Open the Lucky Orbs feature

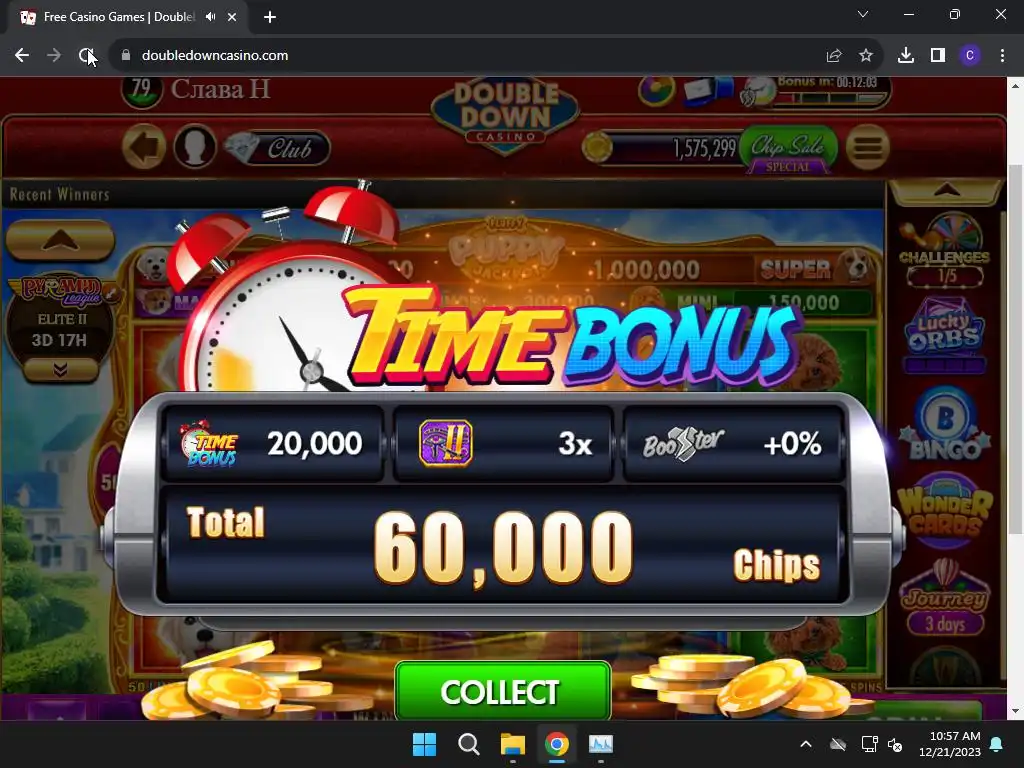944,333
